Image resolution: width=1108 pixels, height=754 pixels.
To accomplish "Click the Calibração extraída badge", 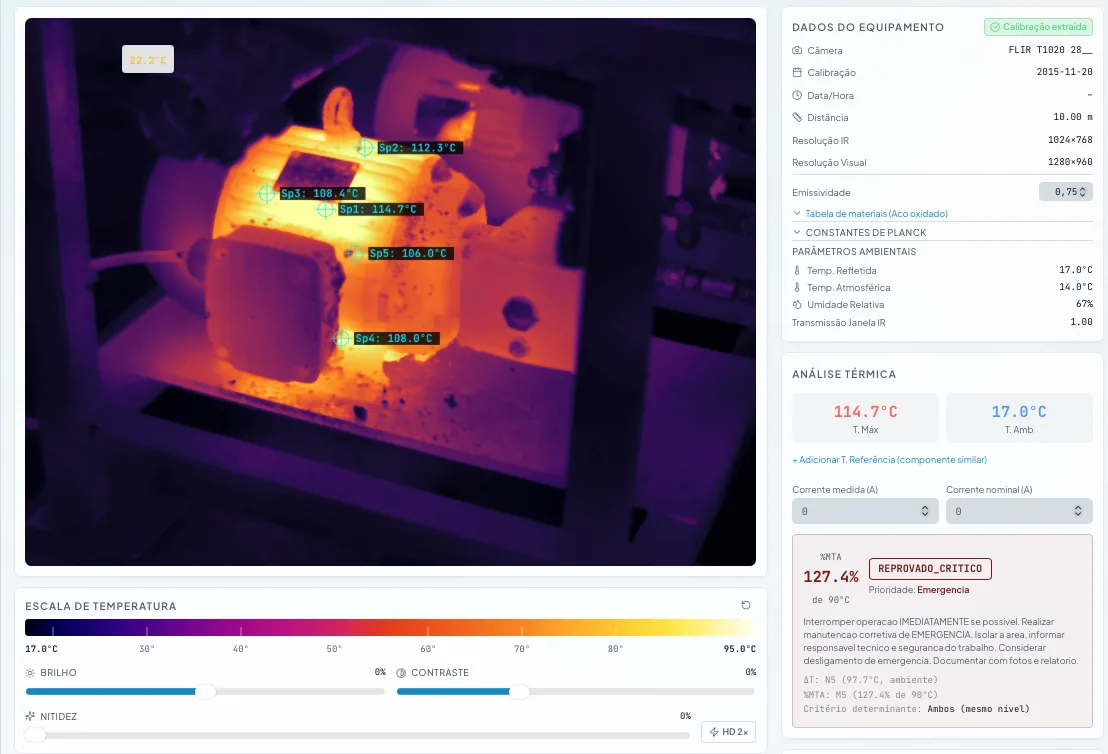I will 1038,27.
